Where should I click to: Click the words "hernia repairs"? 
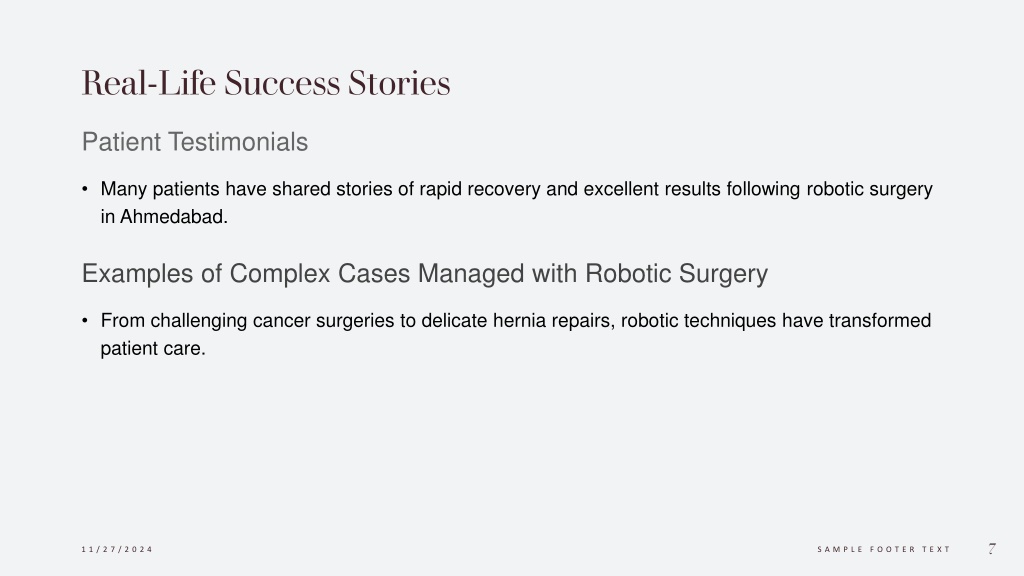[552, 321]
